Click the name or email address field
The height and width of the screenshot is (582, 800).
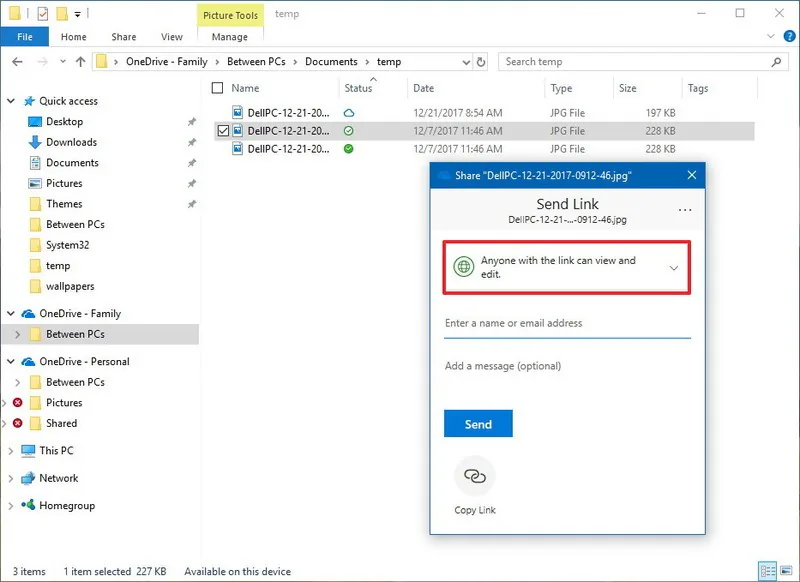567,323
